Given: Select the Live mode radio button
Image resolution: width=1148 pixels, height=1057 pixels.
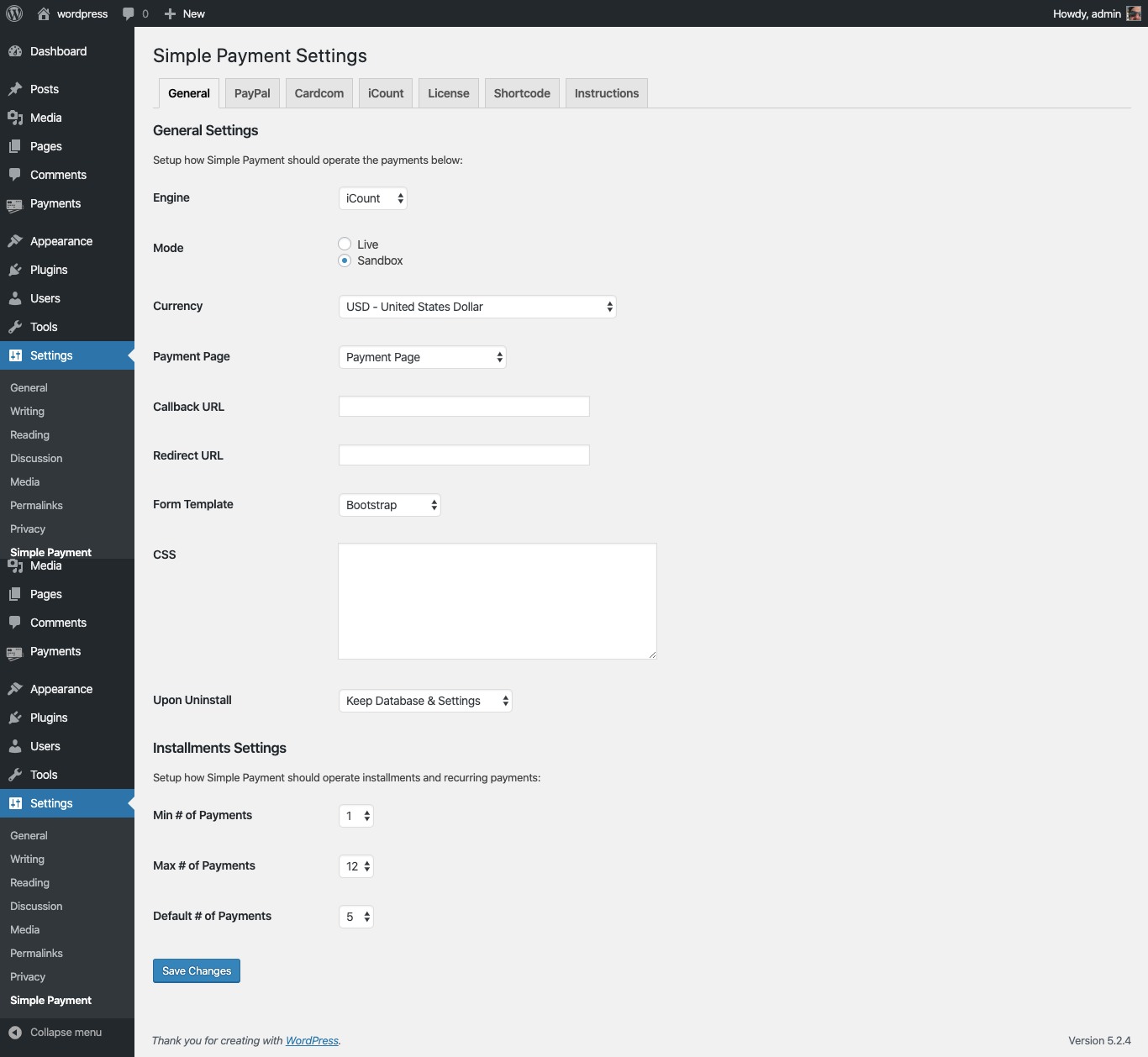Looking at the screenshot, I should 345,244.
